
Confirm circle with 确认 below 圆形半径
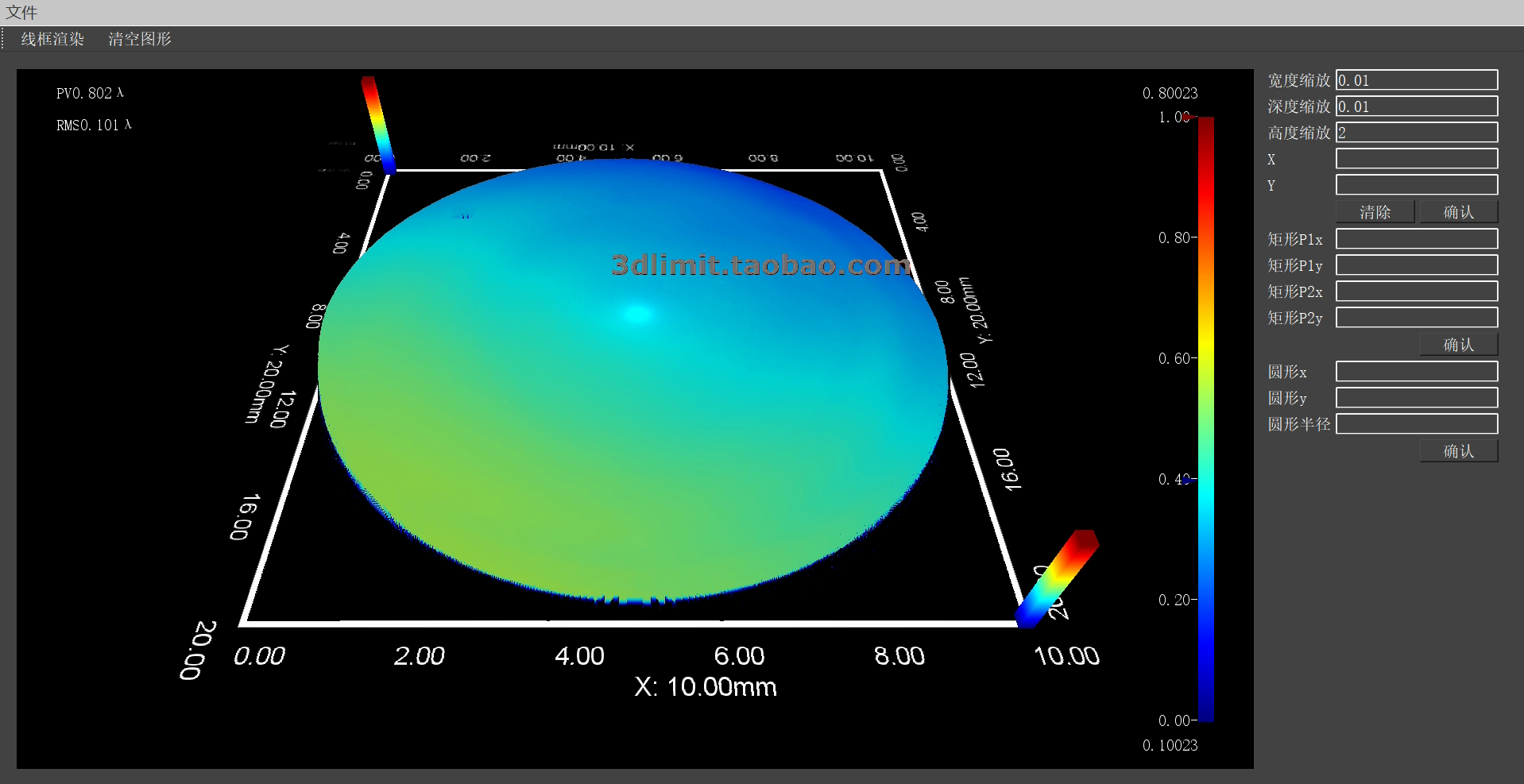(1459, 451)
